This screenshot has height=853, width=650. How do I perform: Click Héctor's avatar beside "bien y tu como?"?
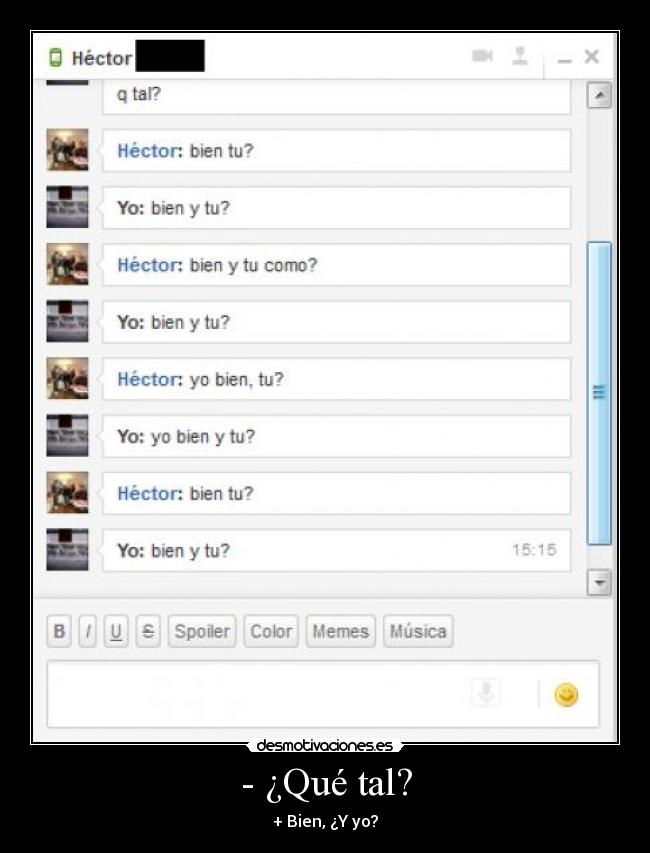click(x=67, y=265)
